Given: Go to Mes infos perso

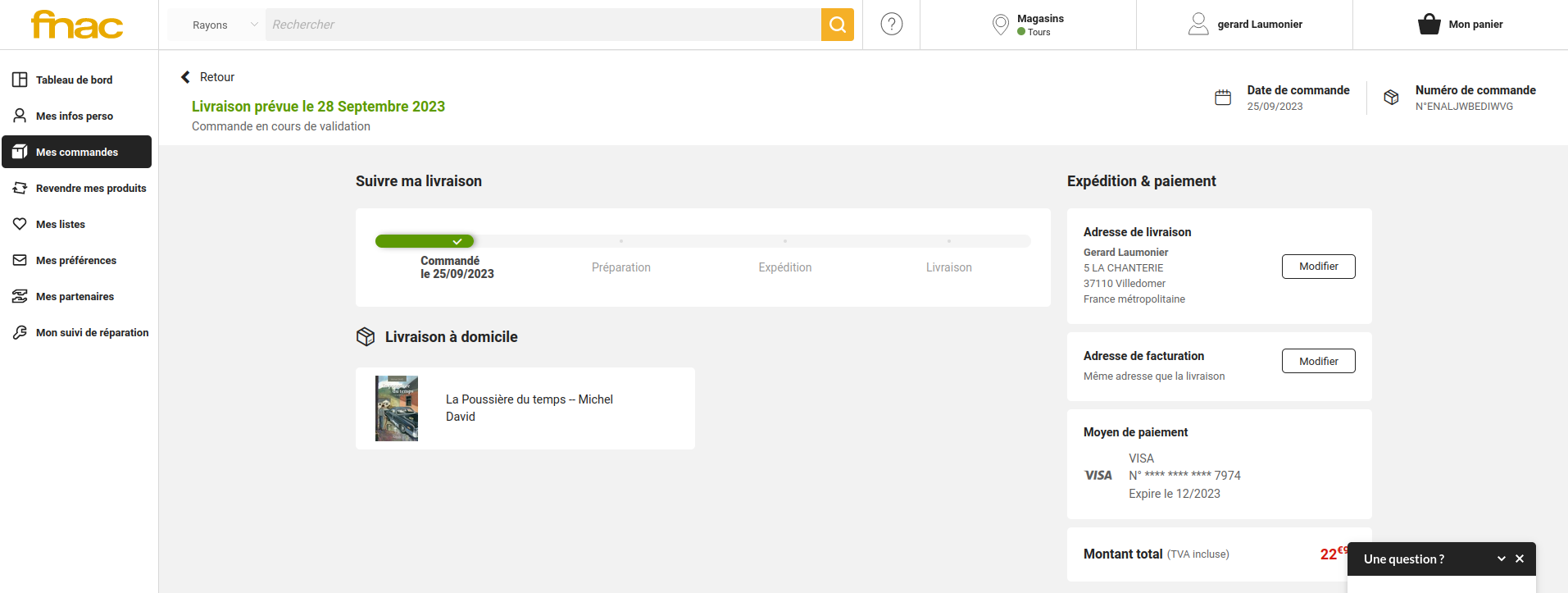Looking at the screenshot, I should coord(74,116).
